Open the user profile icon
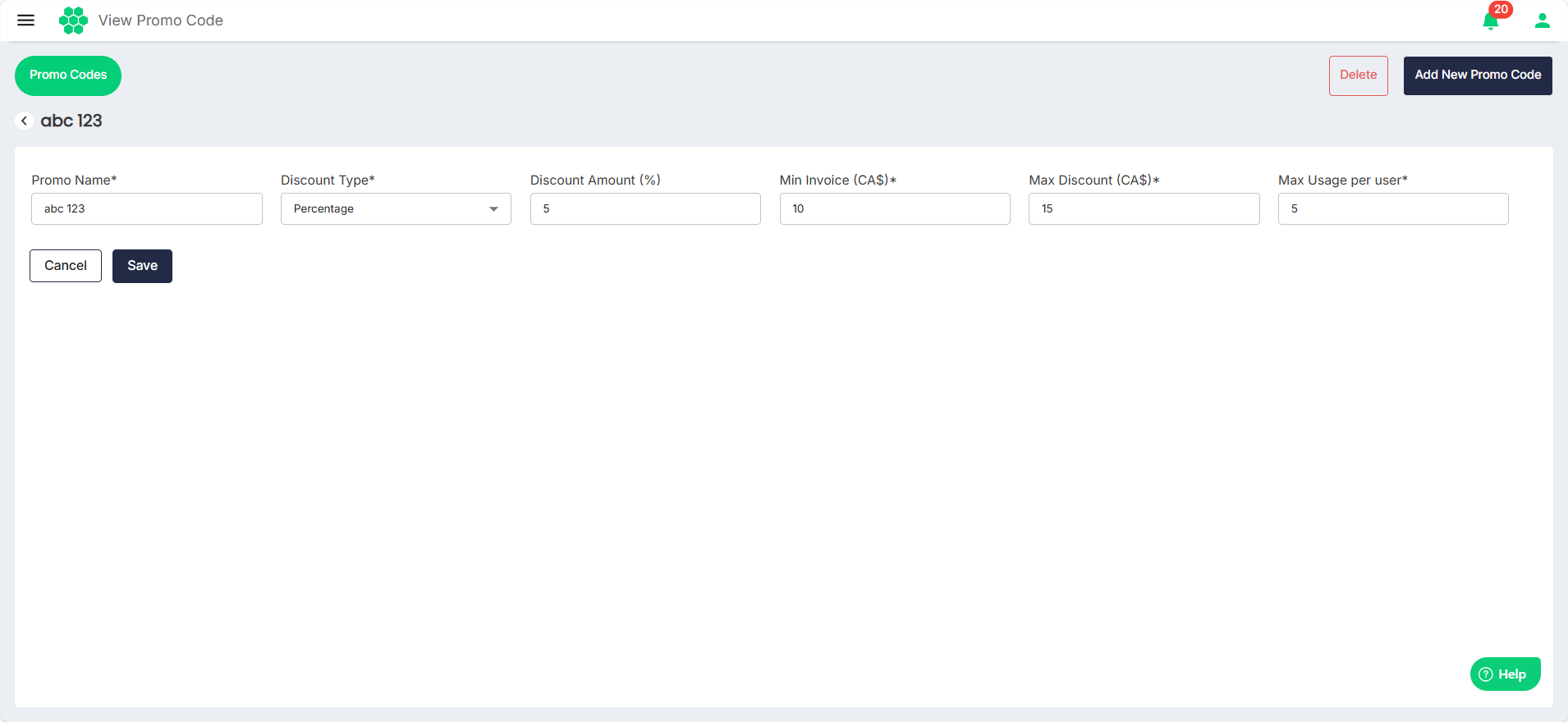 point(1542,21)
